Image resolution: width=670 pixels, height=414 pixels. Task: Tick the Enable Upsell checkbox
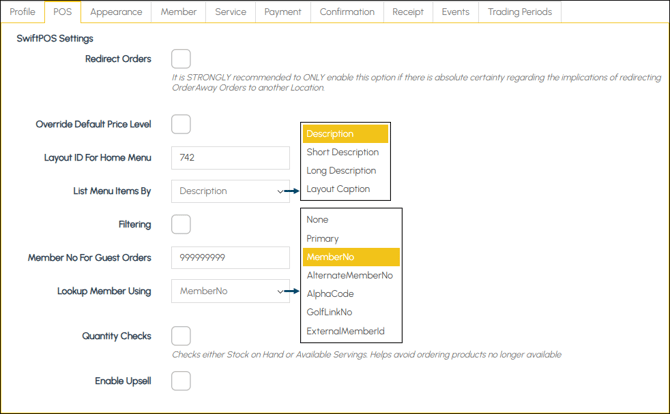pos(181,380)
